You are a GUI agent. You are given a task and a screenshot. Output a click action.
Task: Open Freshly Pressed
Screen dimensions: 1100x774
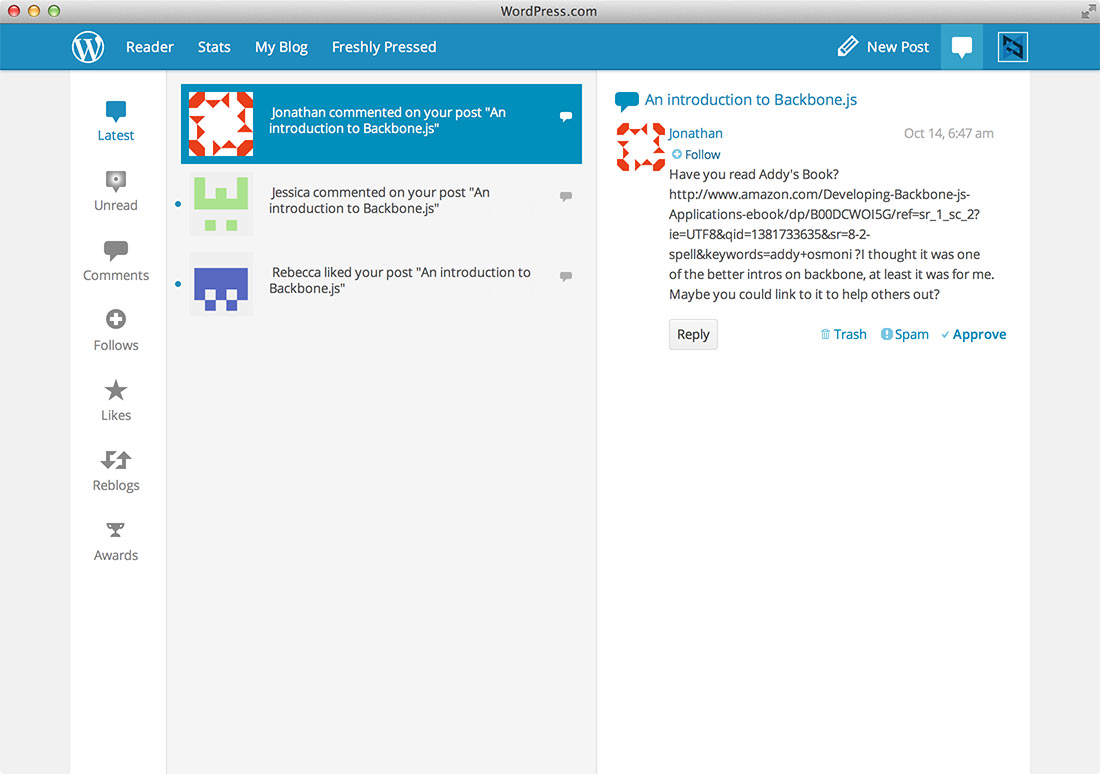point(384,46)
